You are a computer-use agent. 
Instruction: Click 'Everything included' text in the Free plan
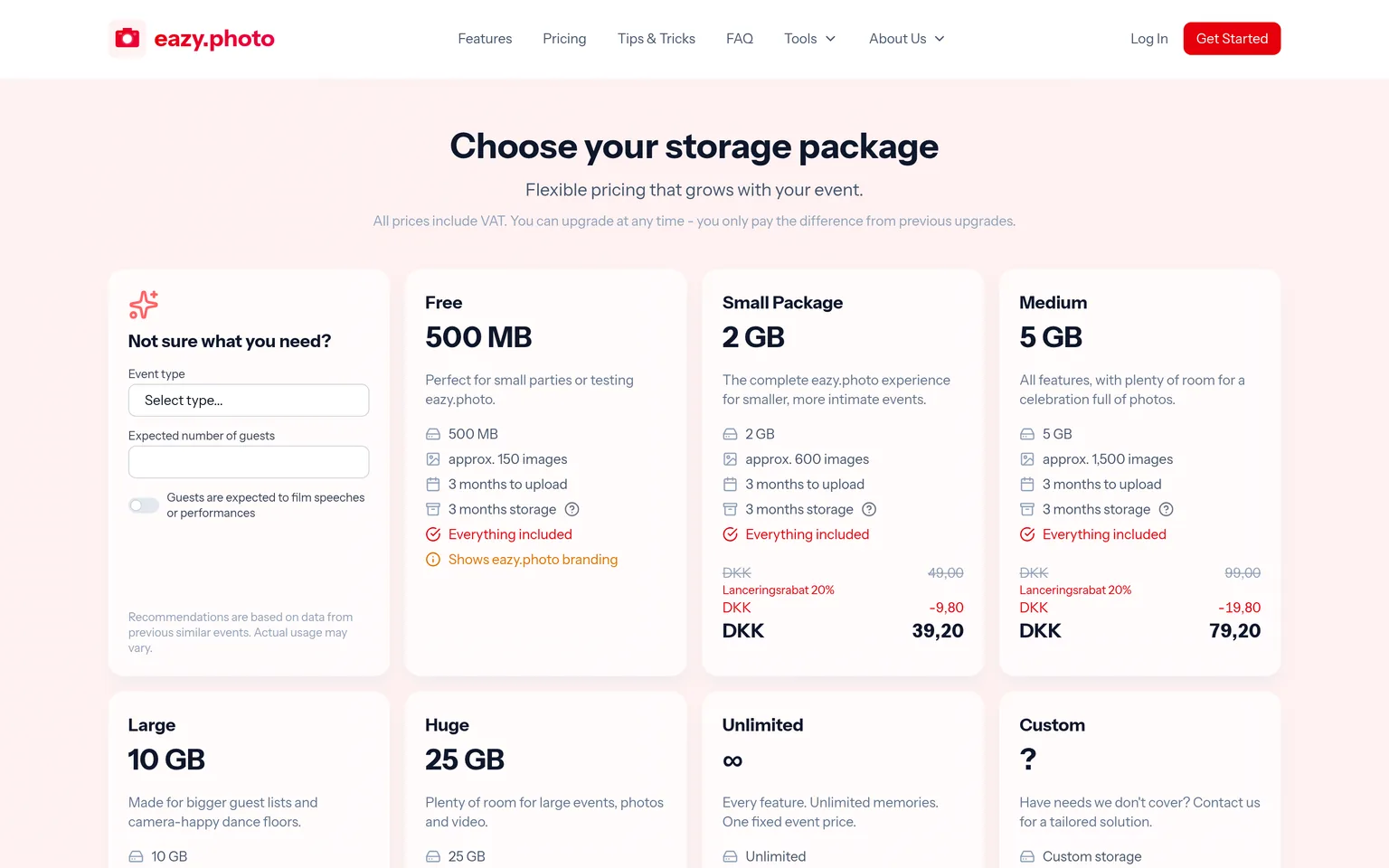pos(510,534)
